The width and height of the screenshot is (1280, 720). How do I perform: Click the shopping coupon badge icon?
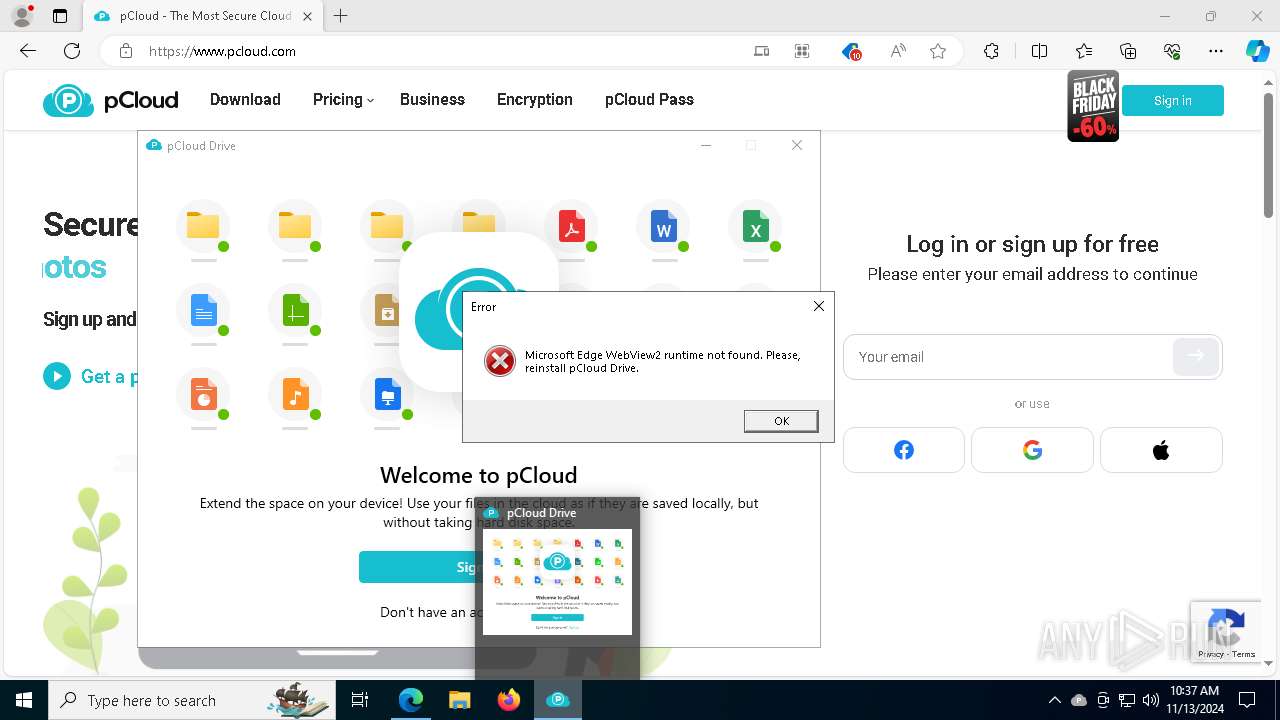click(x=851, y=51)
